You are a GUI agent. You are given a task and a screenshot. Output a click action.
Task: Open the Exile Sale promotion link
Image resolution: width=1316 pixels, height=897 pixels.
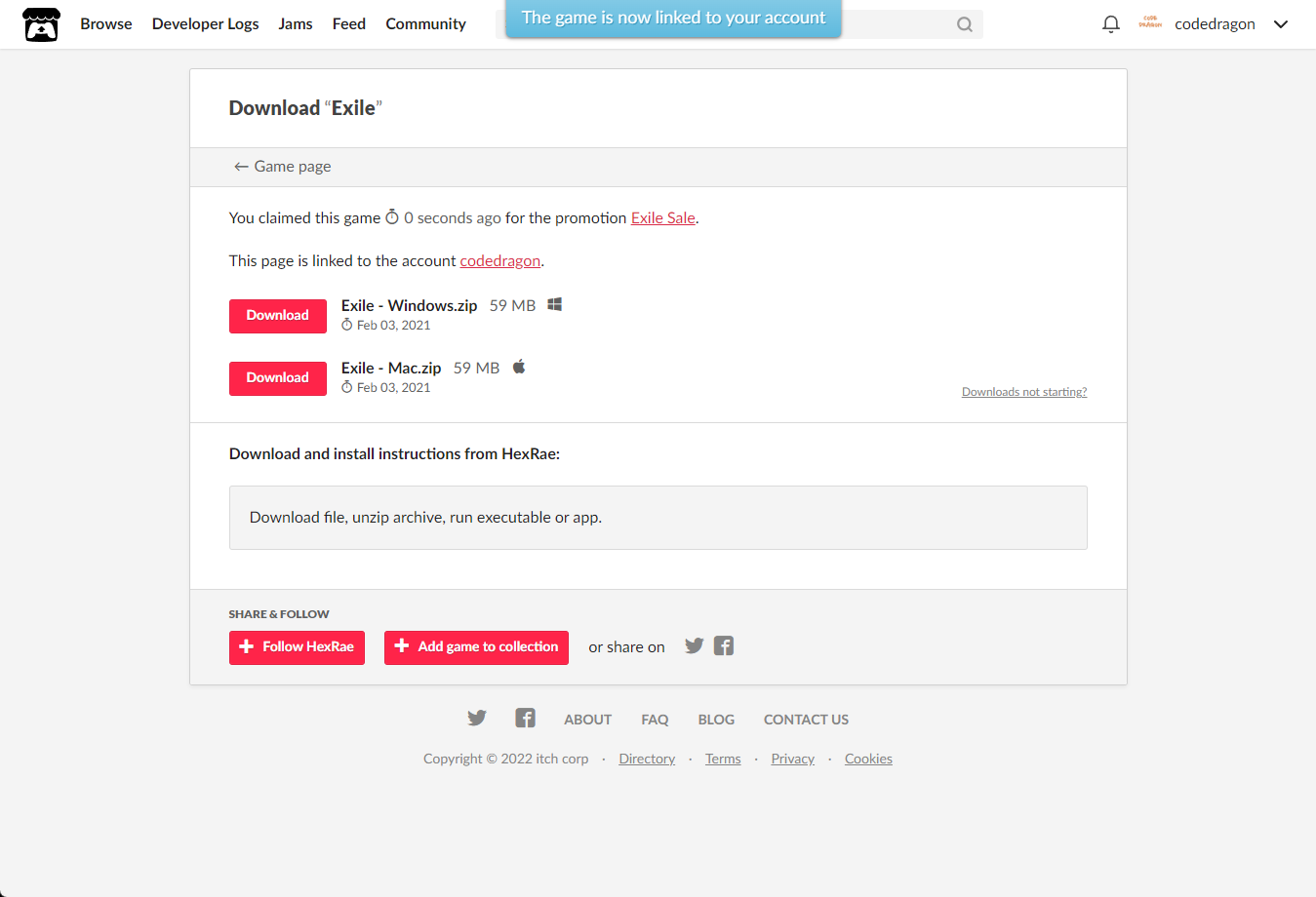(662, 217)
